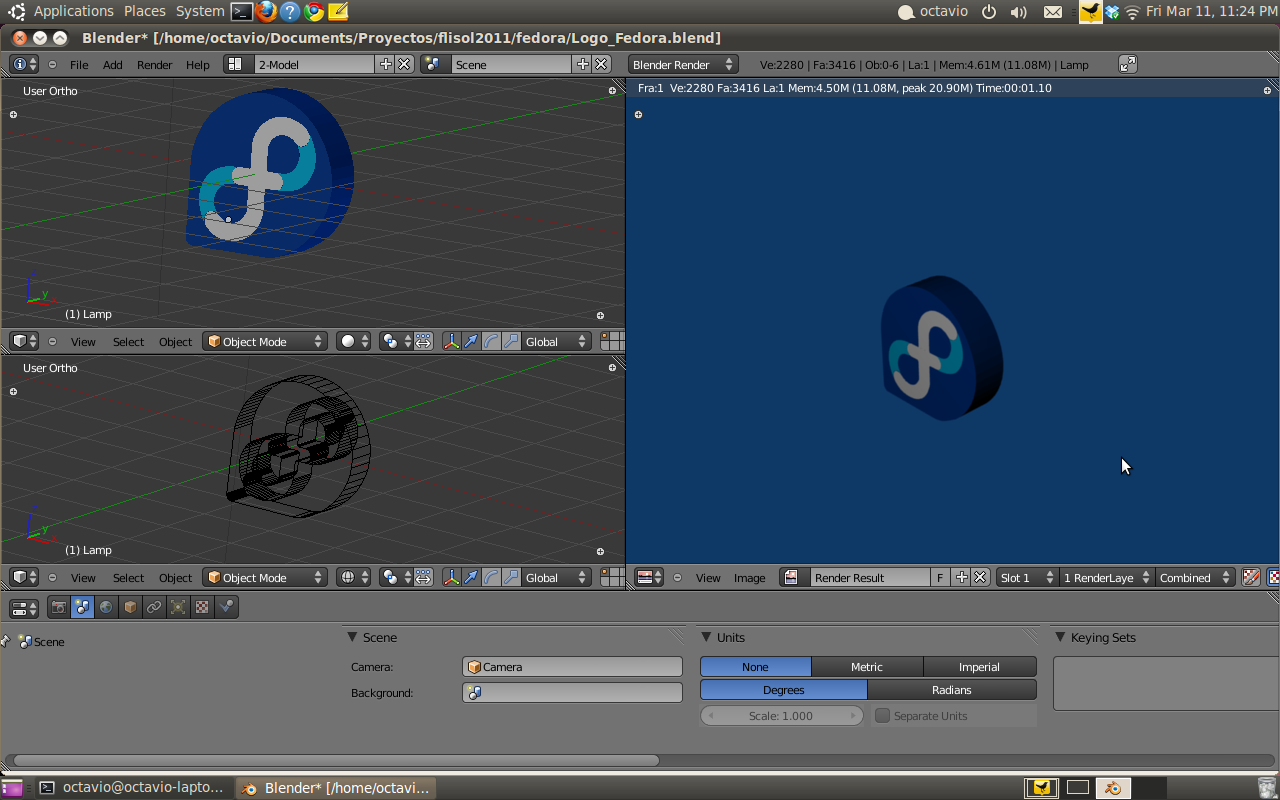Image resolution: width=1280 pixels, height=800 pixels.
Task: Open the Image menu in image editor
Action: coord(749,578)
